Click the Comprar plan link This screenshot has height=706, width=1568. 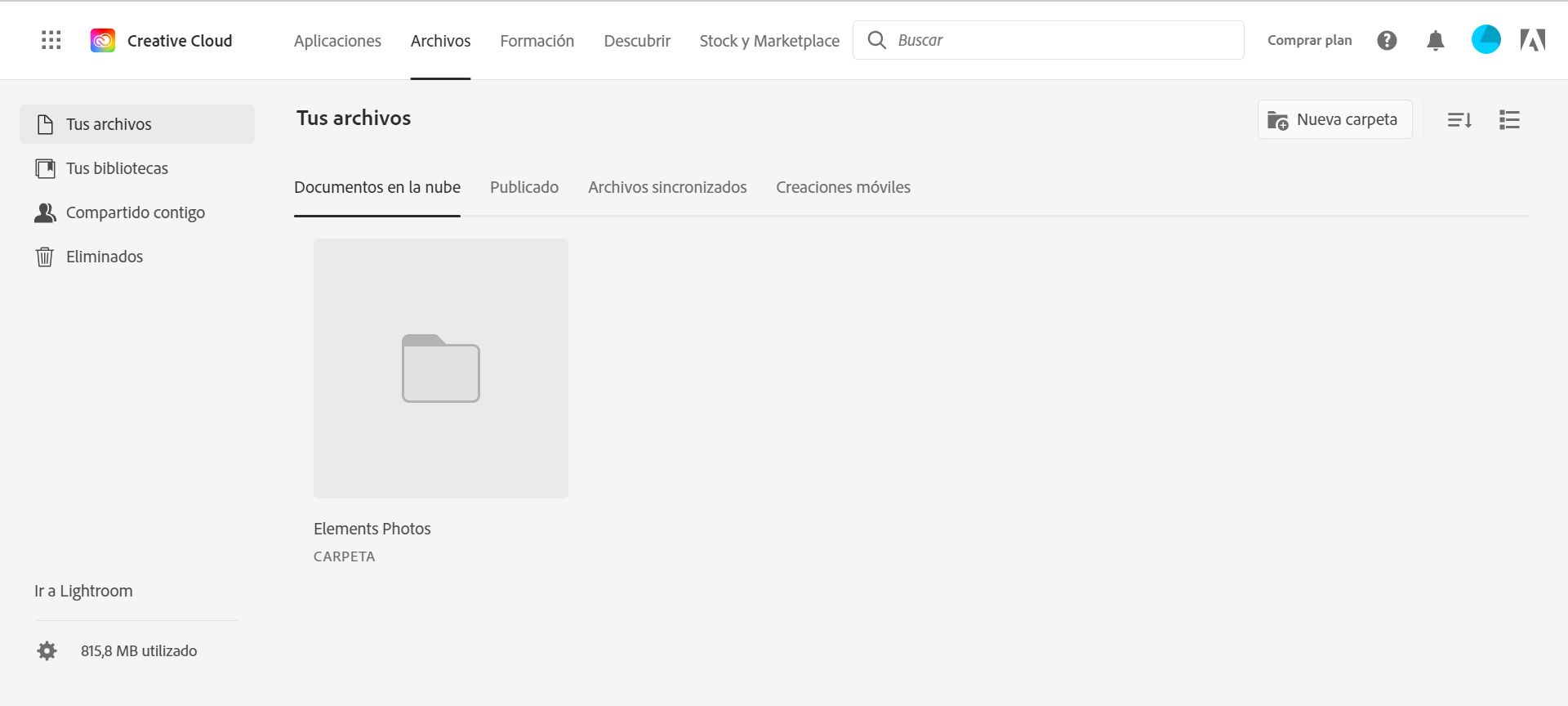(x=1309, y=40)
